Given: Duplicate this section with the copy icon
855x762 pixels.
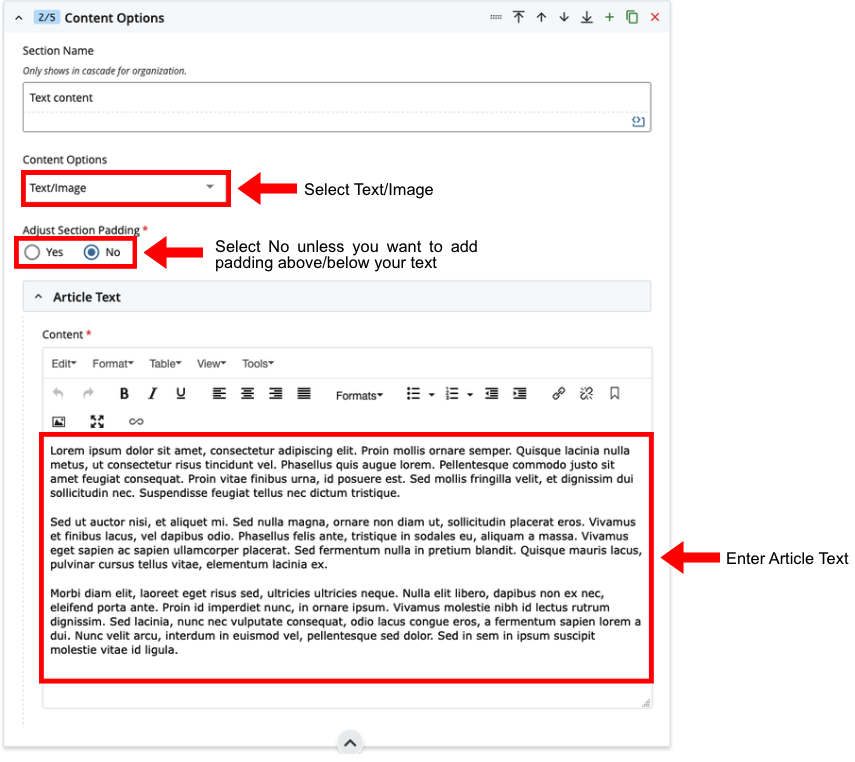Looking at the screenshot, I should tap(632, 18).
